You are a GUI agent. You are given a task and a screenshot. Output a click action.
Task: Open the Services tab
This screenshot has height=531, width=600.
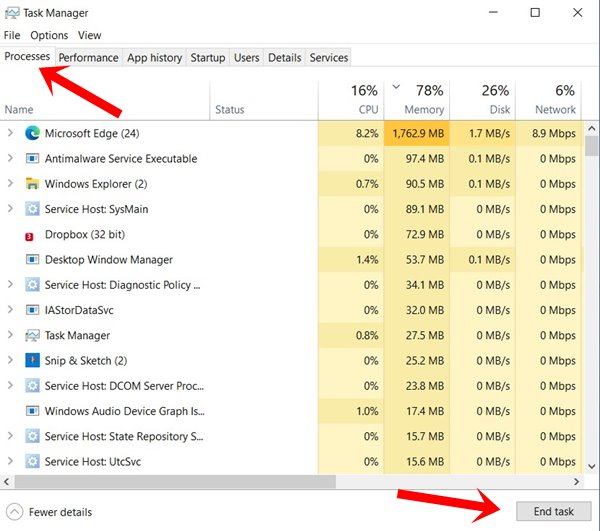coord(329,57)
